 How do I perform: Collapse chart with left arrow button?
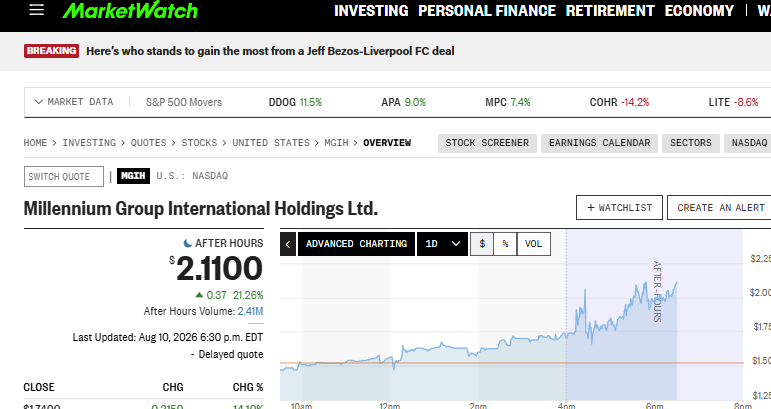pos(288,244)
